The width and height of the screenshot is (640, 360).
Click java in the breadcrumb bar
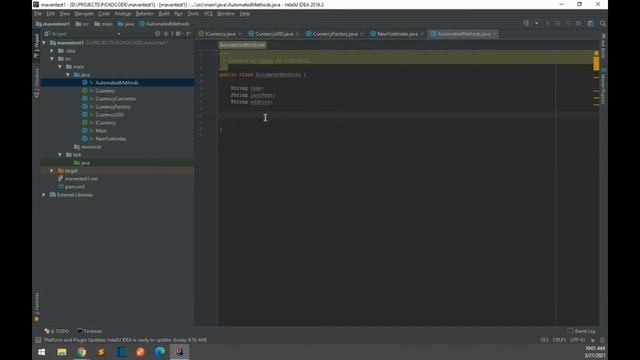click(x=126, y=24)
